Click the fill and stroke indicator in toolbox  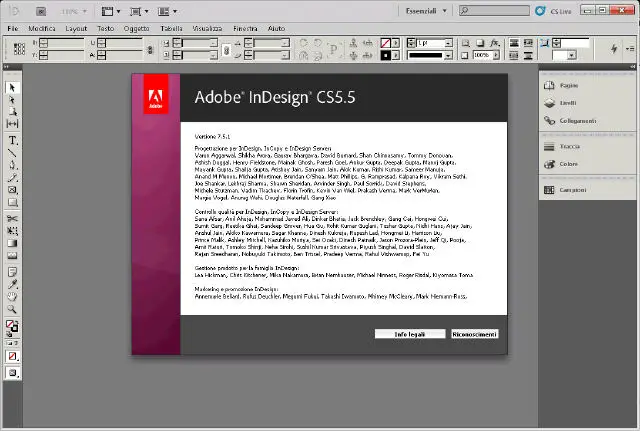click(x=12, y=326)
